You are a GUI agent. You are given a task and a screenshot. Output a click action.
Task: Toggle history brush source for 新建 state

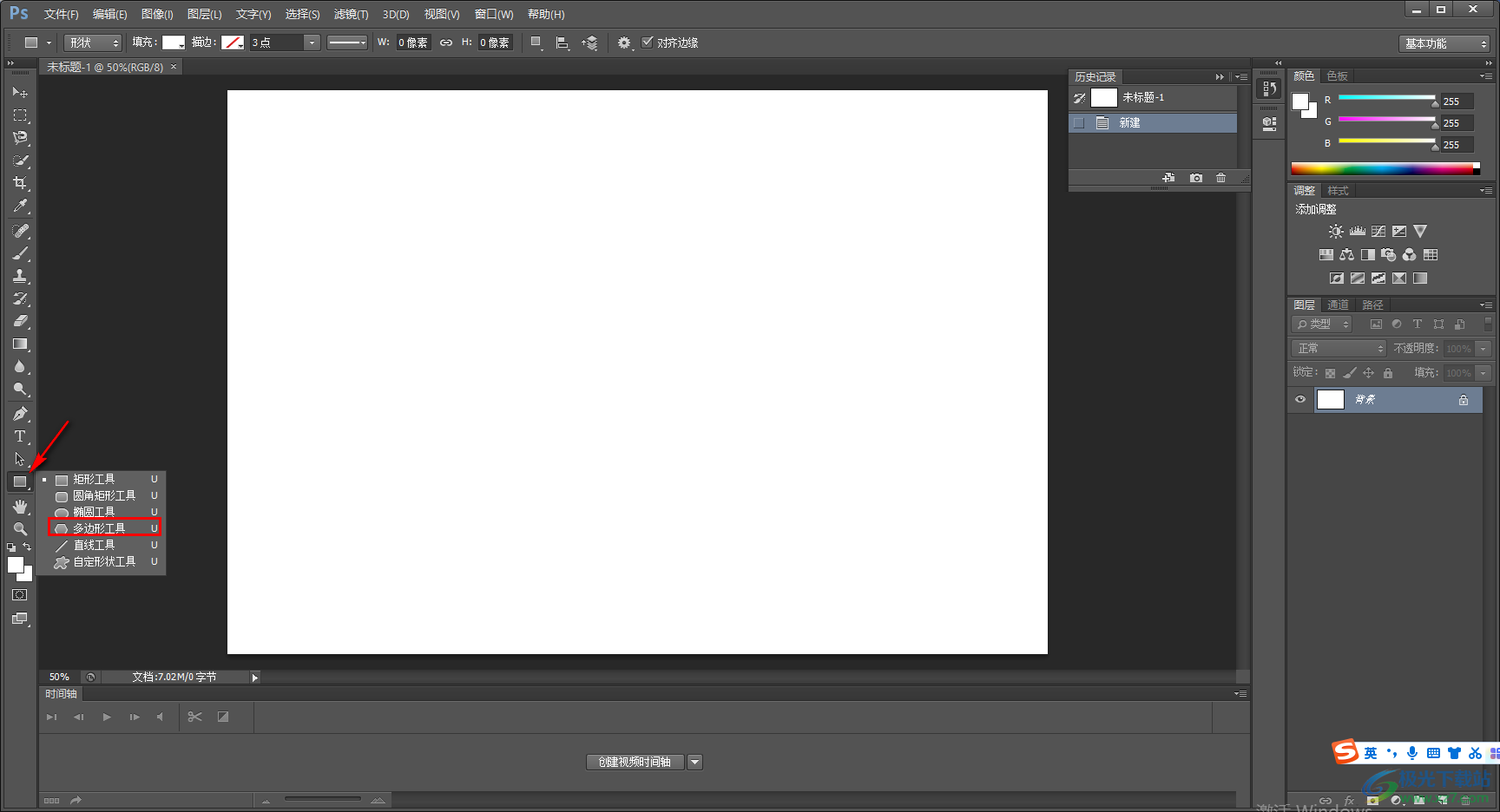[1079, 123]
